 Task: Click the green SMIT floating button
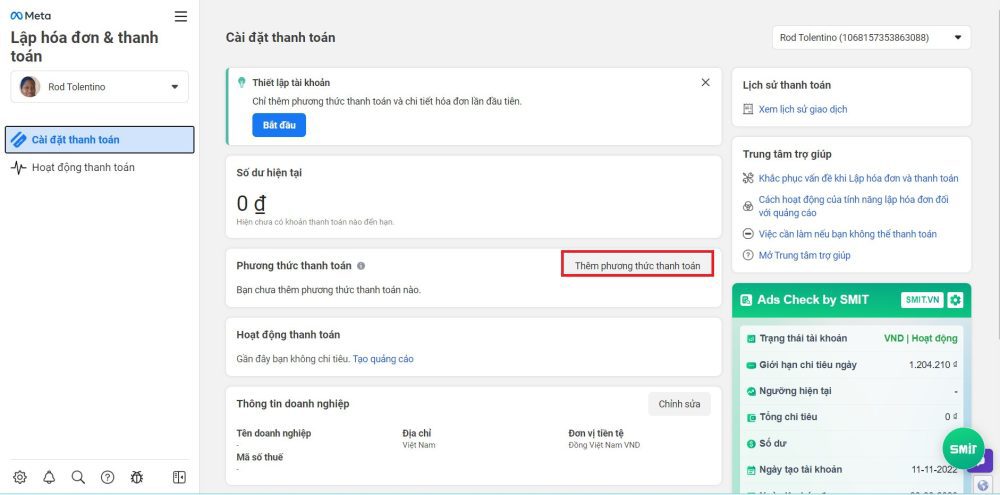(x=963, y=448)
